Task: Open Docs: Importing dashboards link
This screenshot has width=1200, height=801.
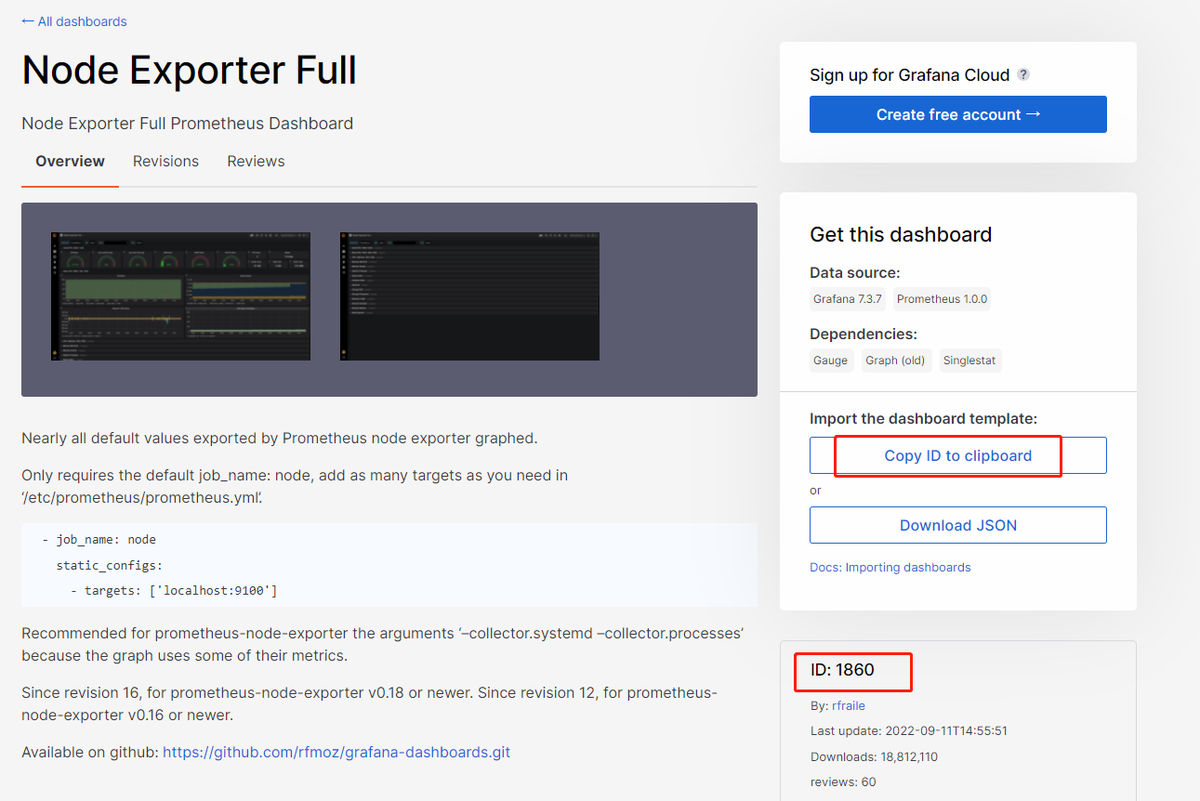Action: (890, 567)
